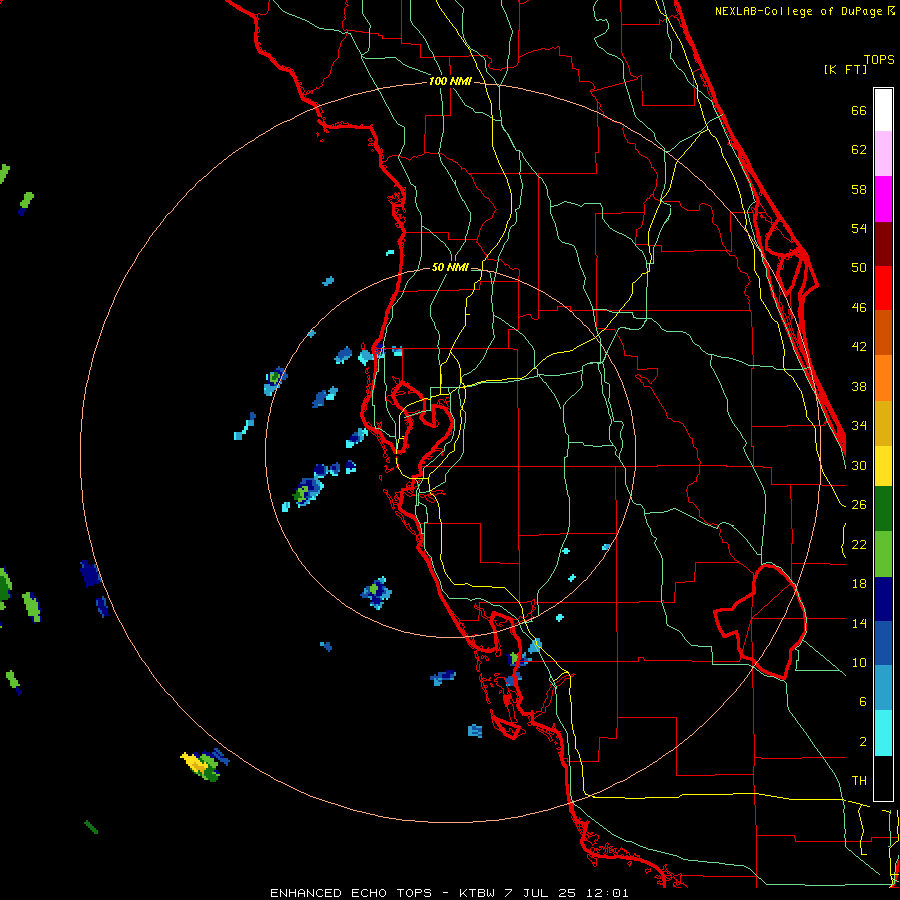Screen dimensions: 900x900
Task: Click the legend value 30
Action: (859, 465)
